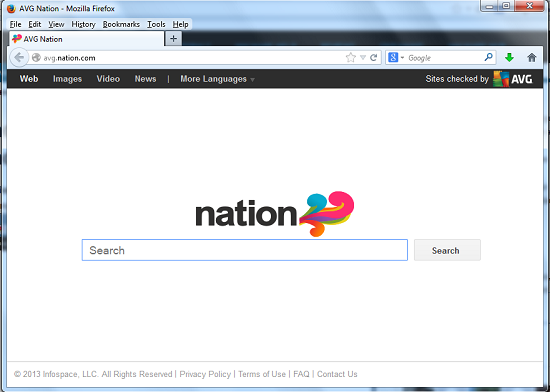
Task: Maximize the Firefox window
Action: pyautogui.click(x=506, y=6)
